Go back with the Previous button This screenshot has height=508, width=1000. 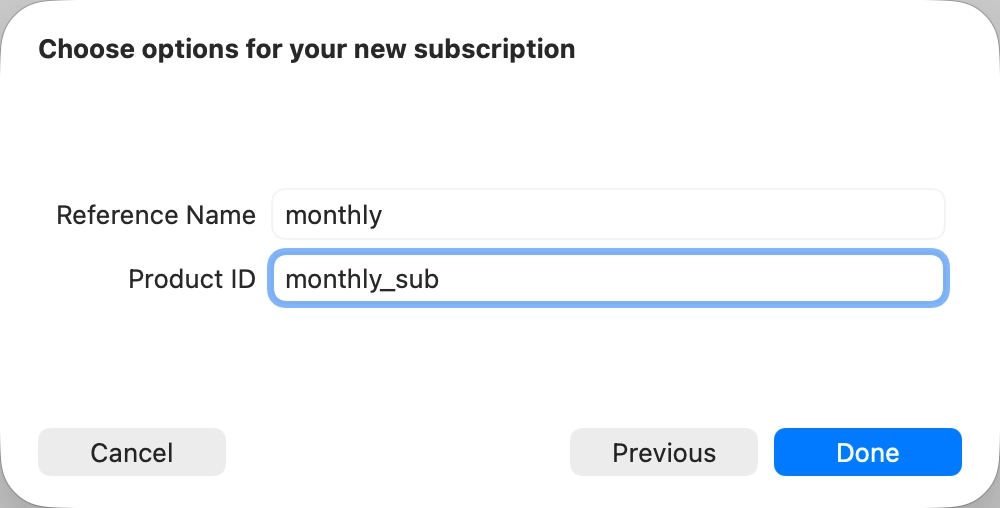(664, 452)
